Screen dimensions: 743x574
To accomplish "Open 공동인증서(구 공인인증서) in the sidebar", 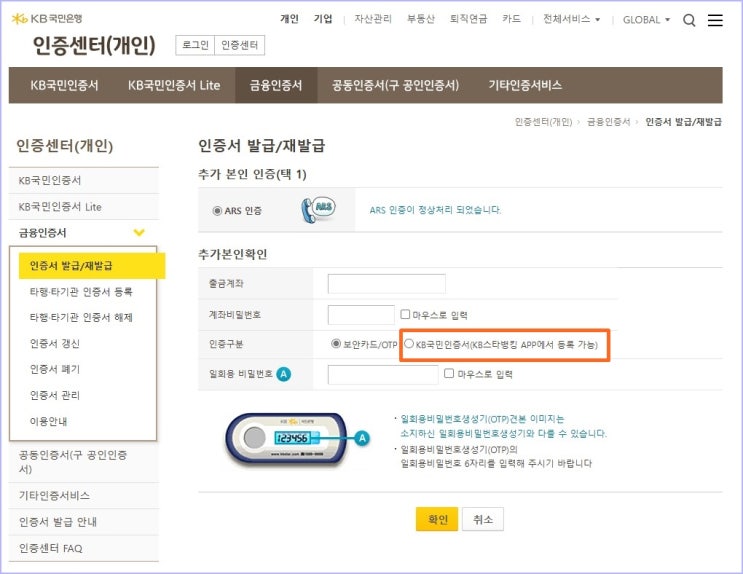I will click(83, 462).
